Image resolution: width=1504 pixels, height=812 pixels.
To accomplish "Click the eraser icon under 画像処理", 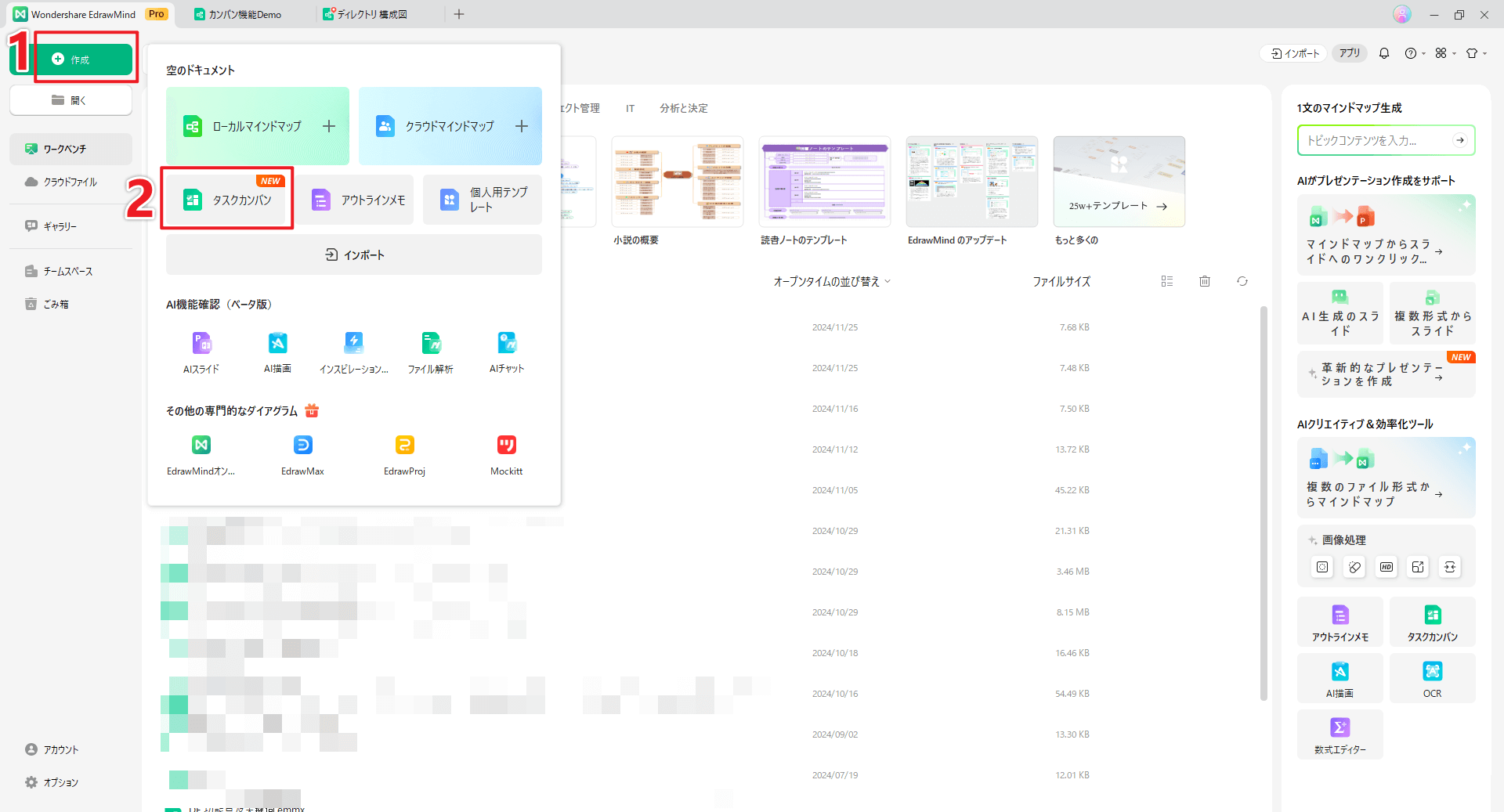I will pyautogui.click(x=1354, y=567).
